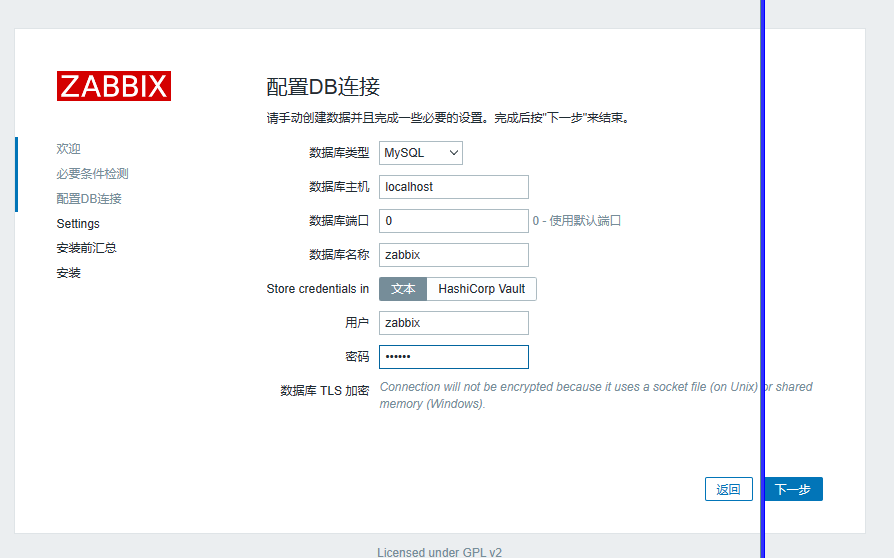Click the 0 - 使用默认端口 hint text
Viewport: 894px width, 558px height.
pyautogui.click(x=576, y=221)
